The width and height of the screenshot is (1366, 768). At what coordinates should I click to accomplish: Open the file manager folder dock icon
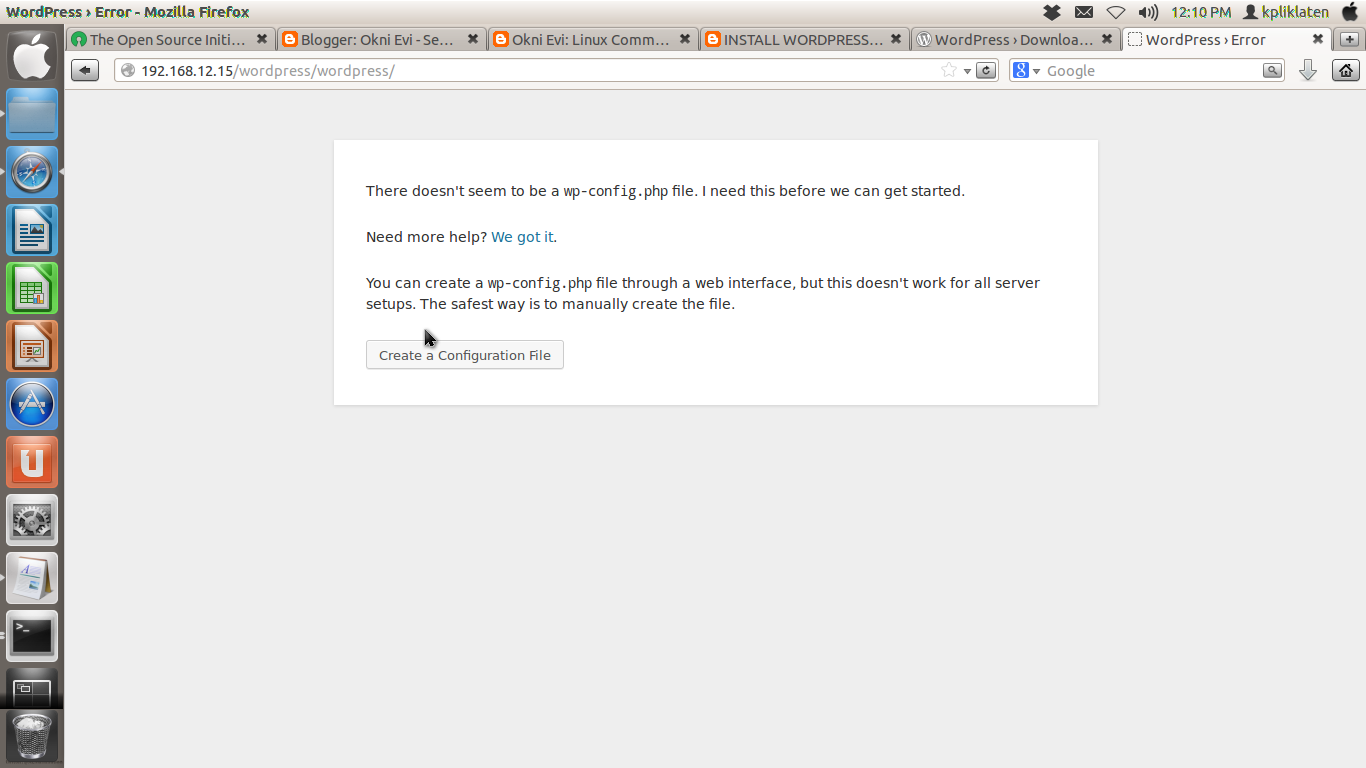(x=33, y=114)
